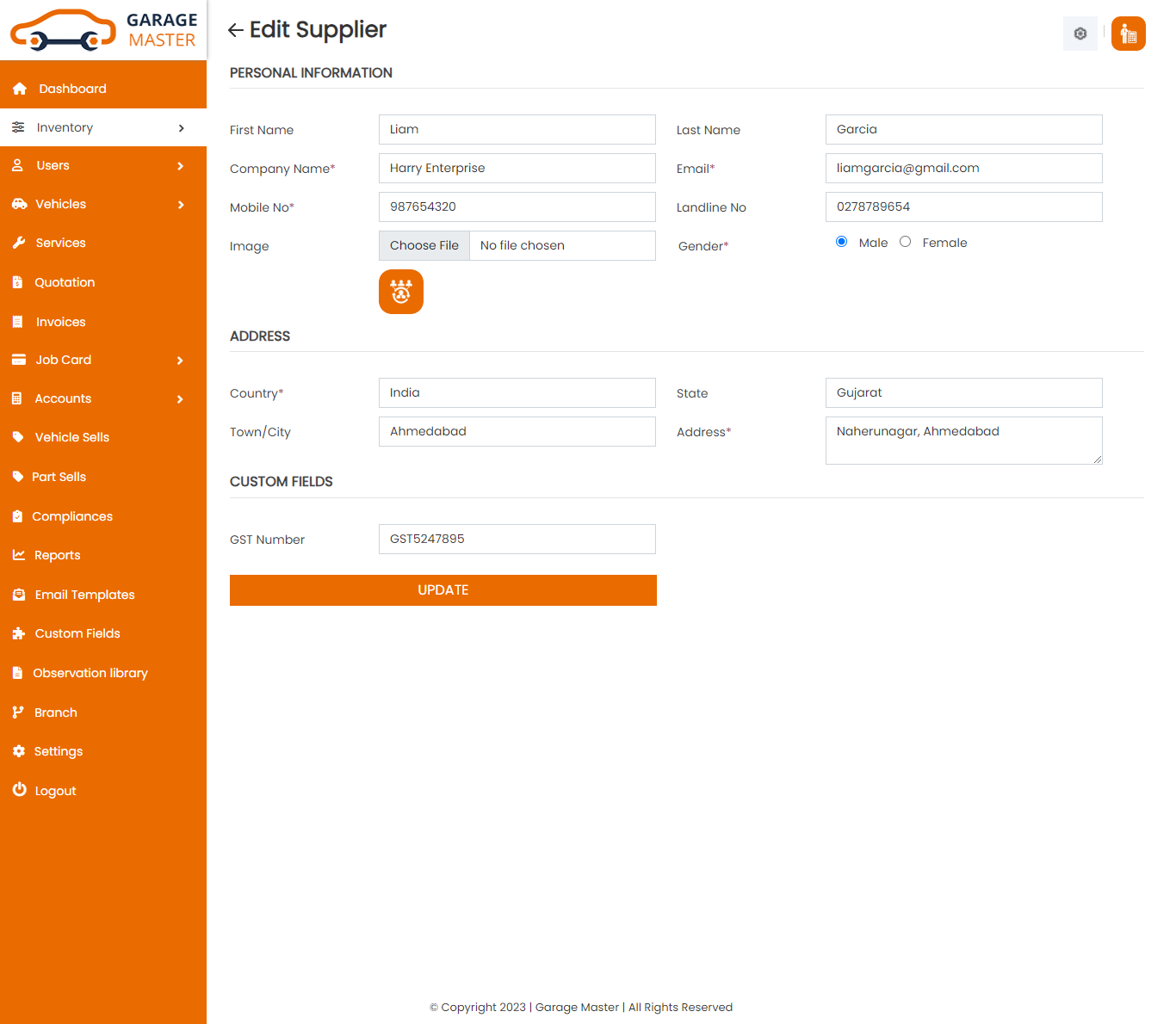The width and height of the screenshot is (1176, 1024).
Task: Select the Female gender radio button
Action: tap(905, 242)
